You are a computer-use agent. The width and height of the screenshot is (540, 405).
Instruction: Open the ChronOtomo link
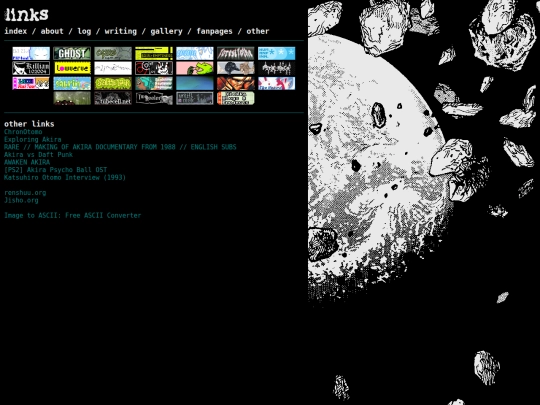pyautogui.click(x=23, y=132)
